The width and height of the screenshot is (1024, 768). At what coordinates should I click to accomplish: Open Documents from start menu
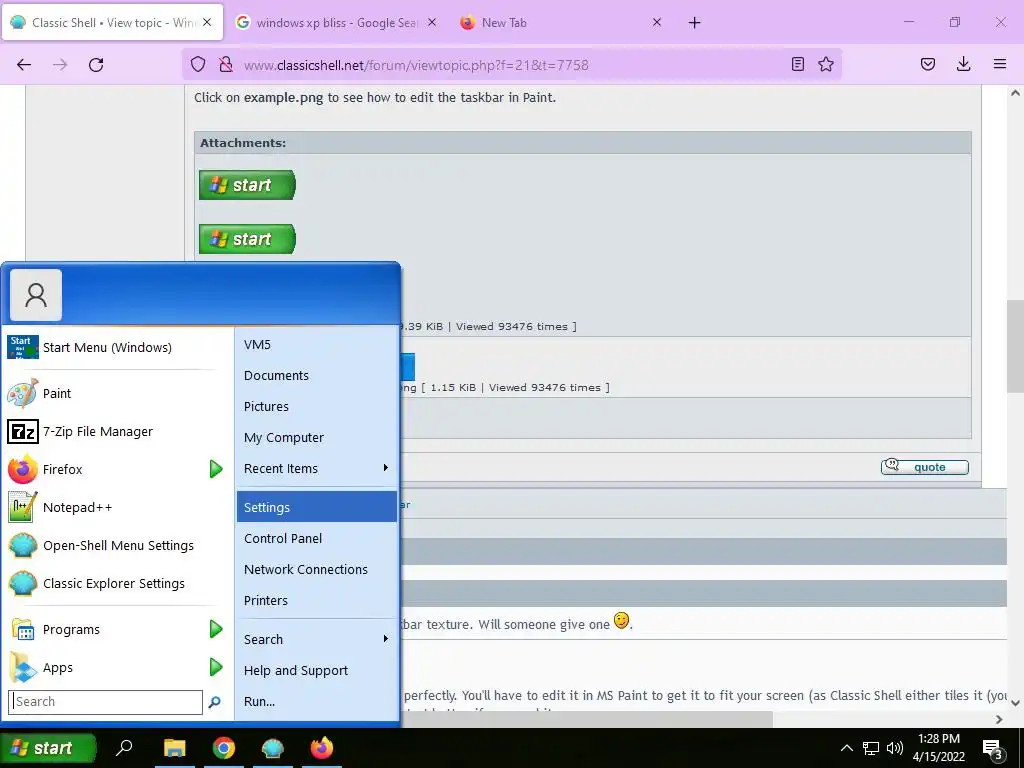click(317, 376)
